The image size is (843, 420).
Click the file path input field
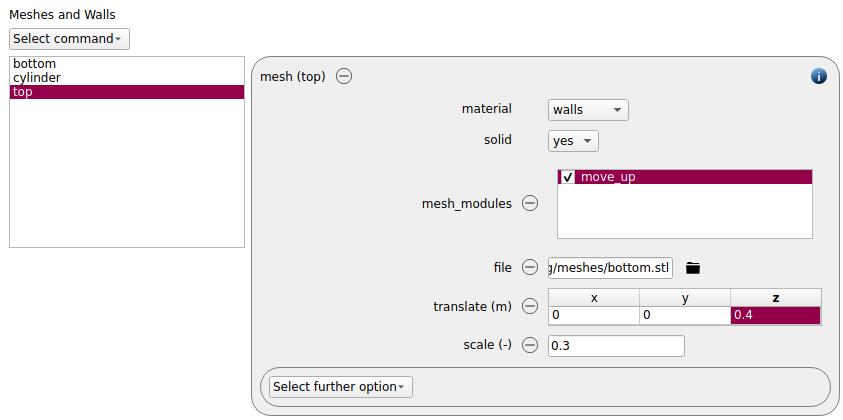[610, 268]
